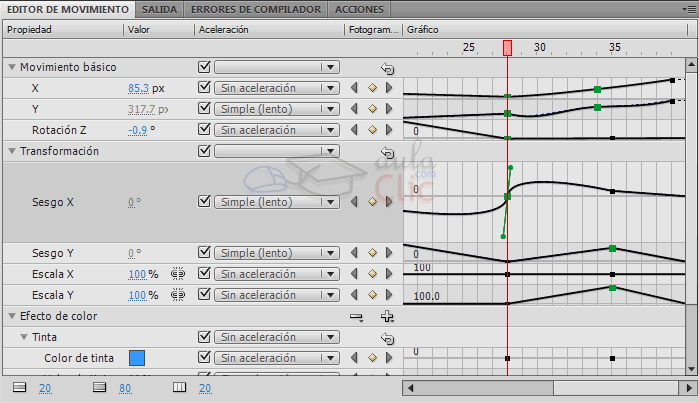Toggle easing checkbox for Rotación Z
699x403 pixels.
click(x=204, y=129)
